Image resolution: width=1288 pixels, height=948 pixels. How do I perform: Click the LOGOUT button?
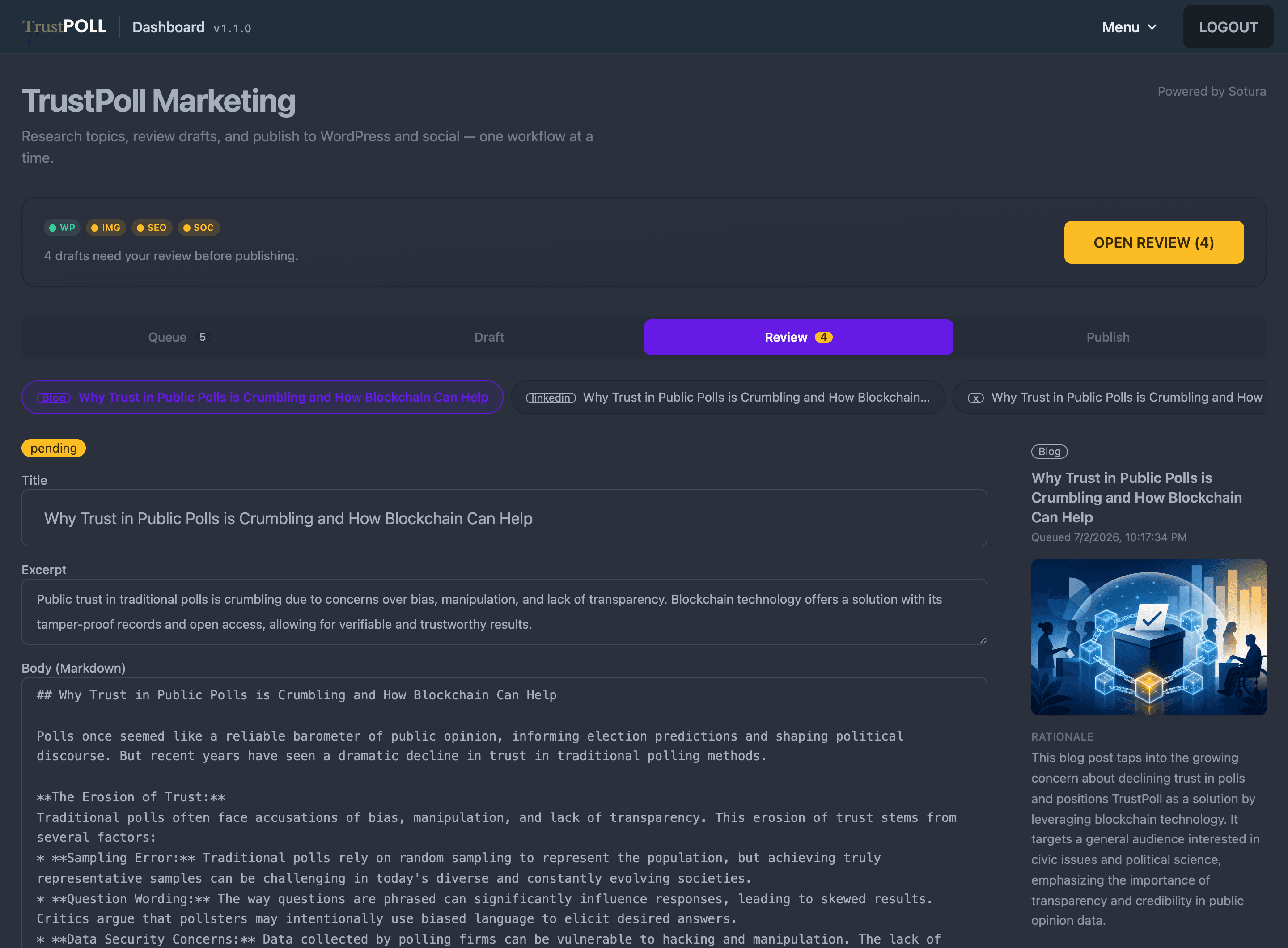pyautogui.click(x=1228, y=27)
